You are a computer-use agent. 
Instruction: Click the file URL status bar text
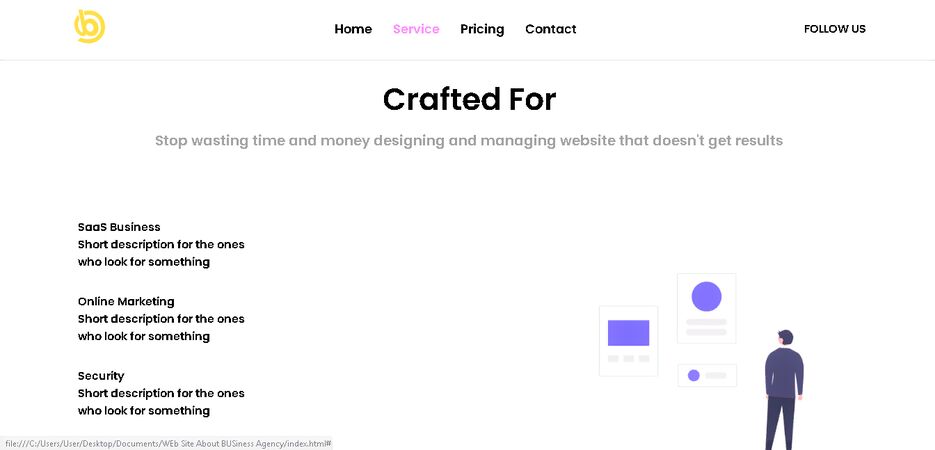click(x=166, y=443)
